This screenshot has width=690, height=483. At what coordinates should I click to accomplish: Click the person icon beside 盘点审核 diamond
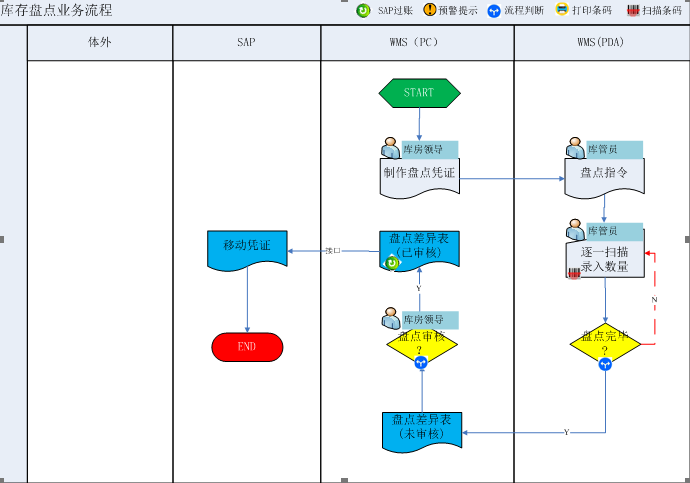(x=391, y=318)
